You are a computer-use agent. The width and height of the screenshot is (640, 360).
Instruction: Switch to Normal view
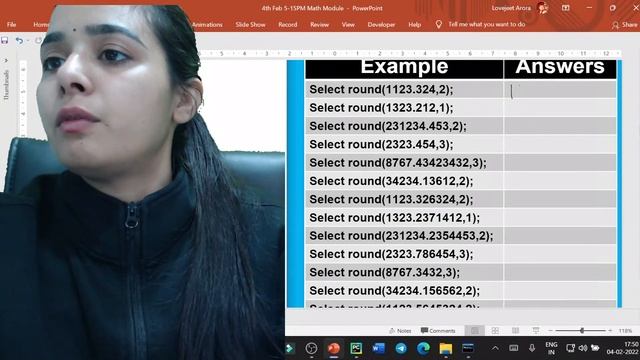click(x=475, y=330)
